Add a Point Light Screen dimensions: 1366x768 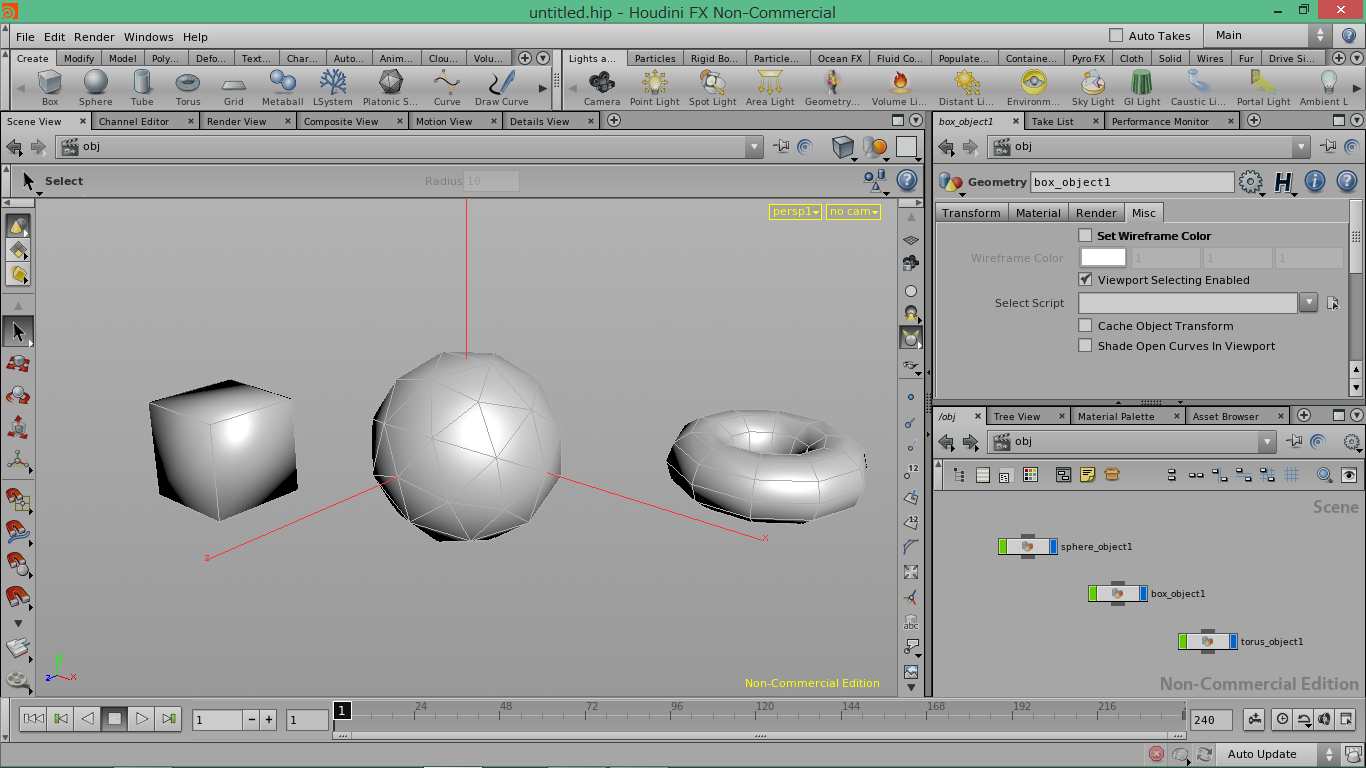pyautogui.click(x=655, y=87)
